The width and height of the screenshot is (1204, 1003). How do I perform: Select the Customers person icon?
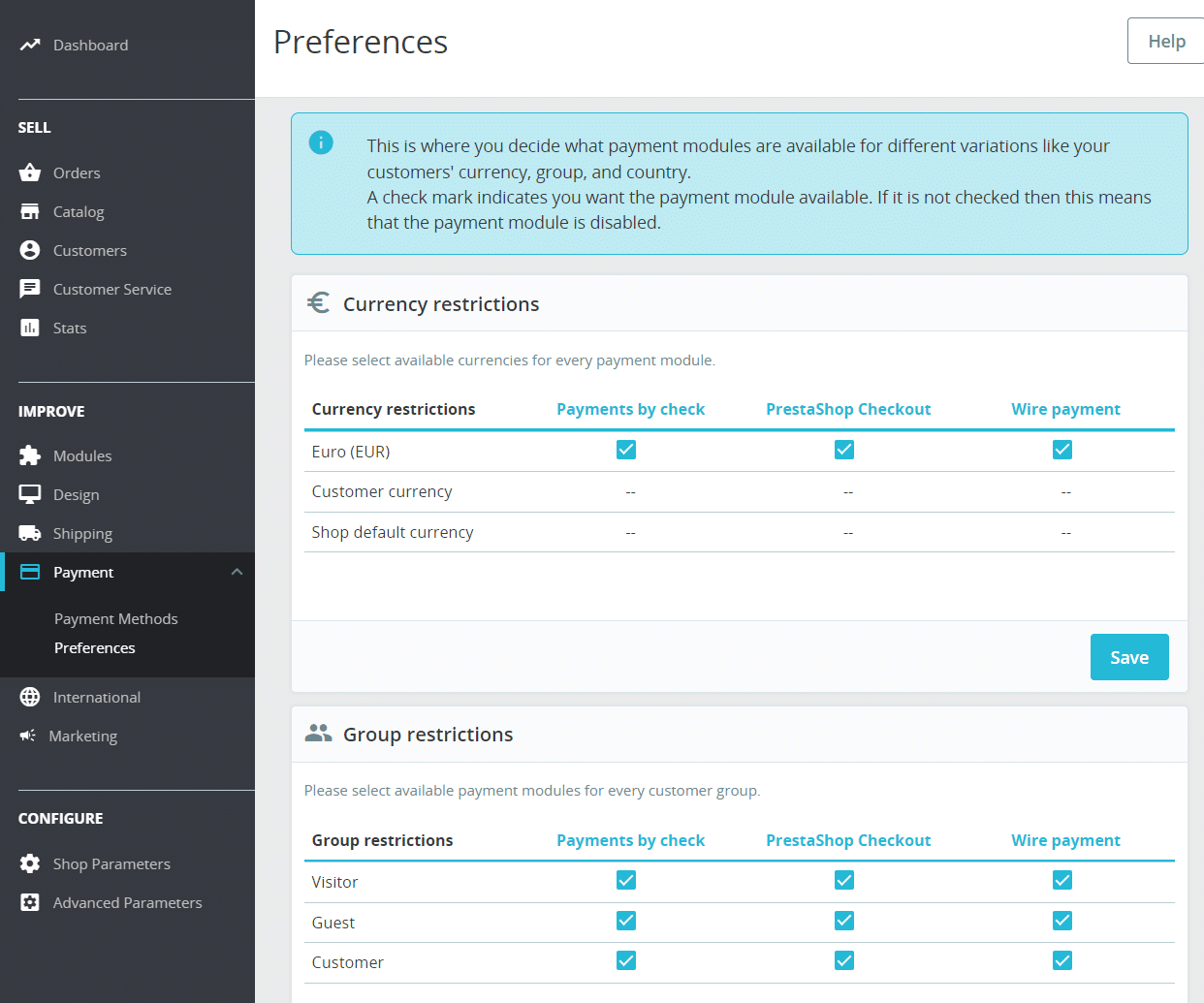point(30,250)
